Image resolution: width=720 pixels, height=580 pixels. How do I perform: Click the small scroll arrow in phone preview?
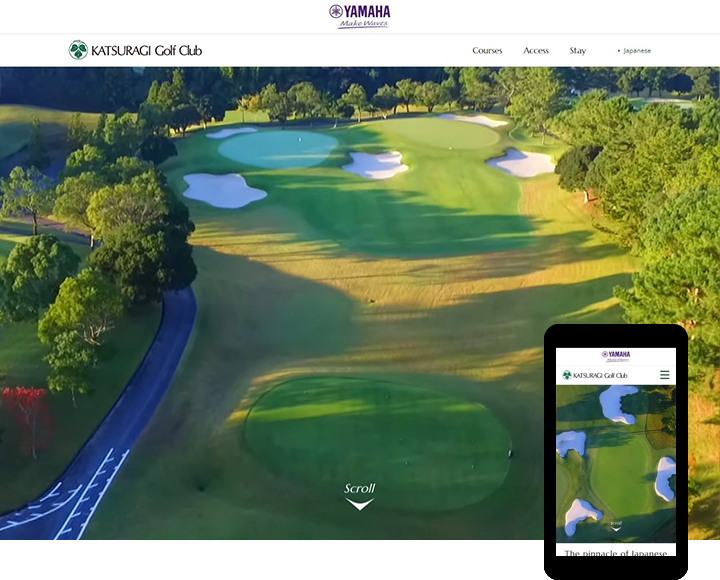tap(616, 529)
